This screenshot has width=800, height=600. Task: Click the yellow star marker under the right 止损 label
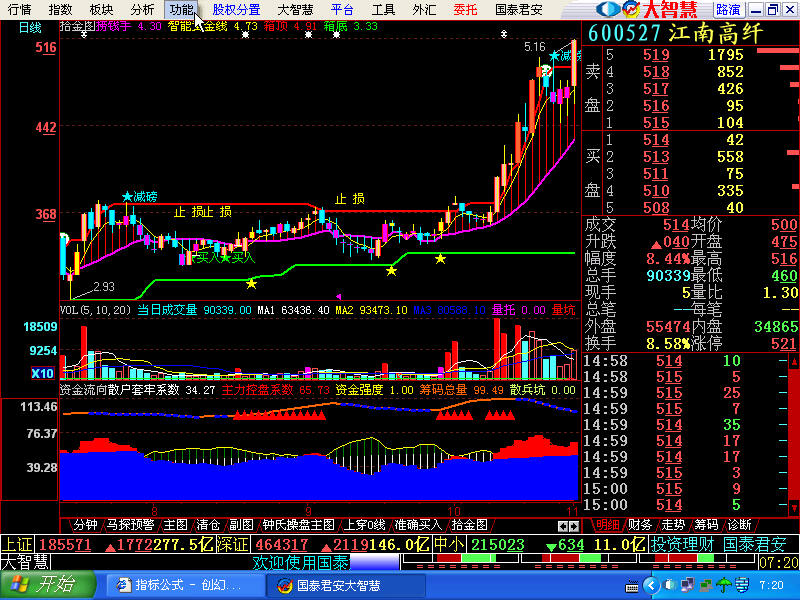pos(391,270)
